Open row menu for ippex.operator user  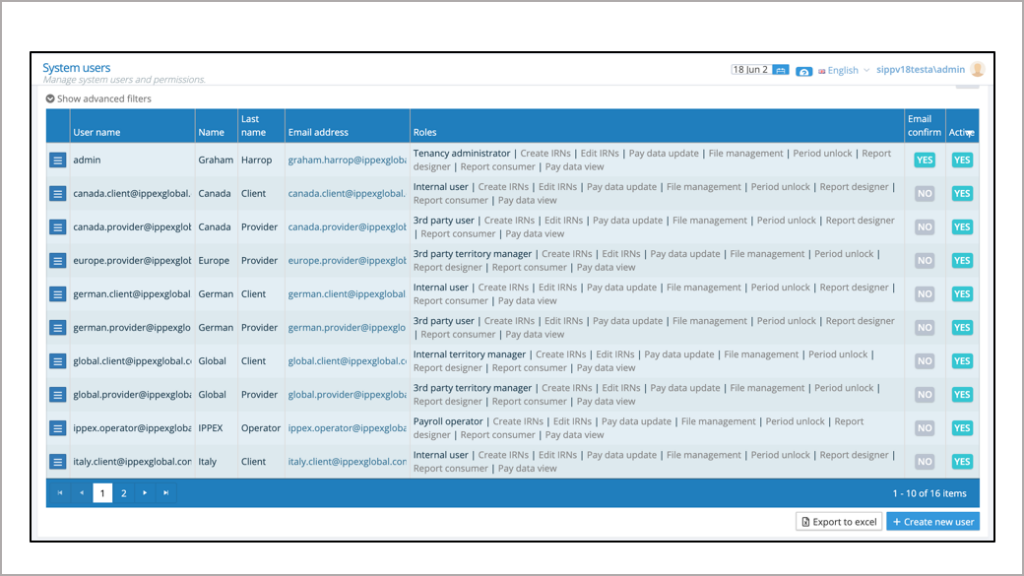(x=58, y=428)
